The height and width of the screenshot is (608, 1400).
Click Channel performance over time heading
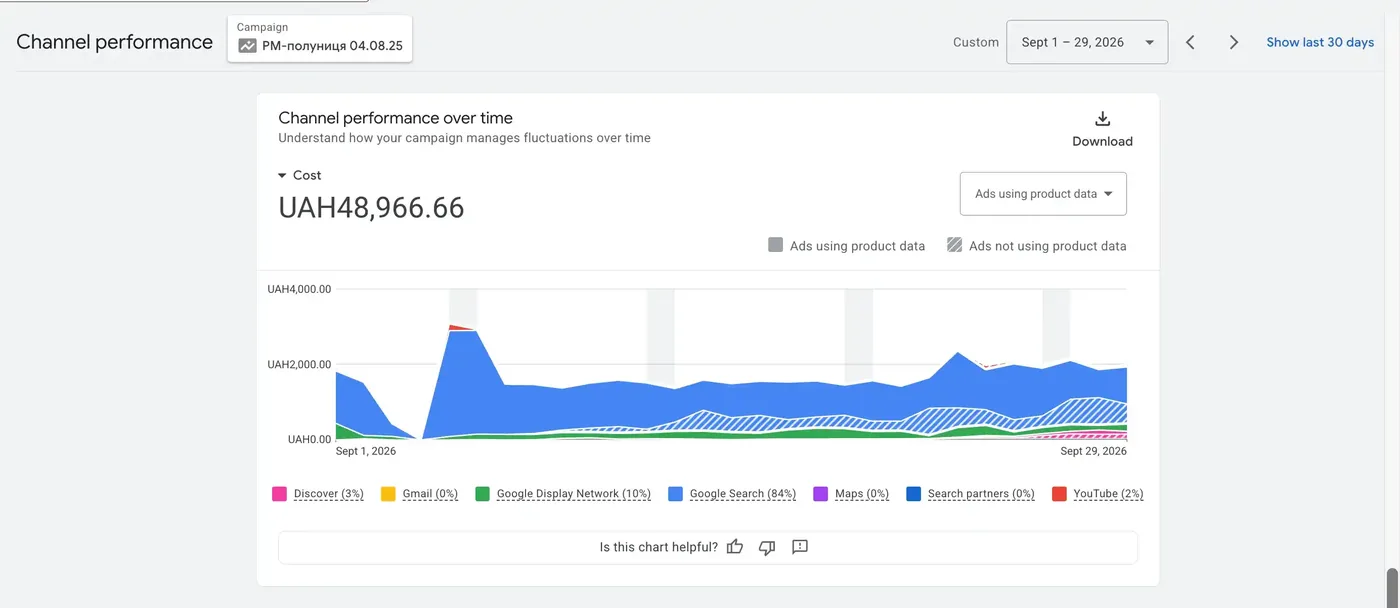(x=395, y=118)
